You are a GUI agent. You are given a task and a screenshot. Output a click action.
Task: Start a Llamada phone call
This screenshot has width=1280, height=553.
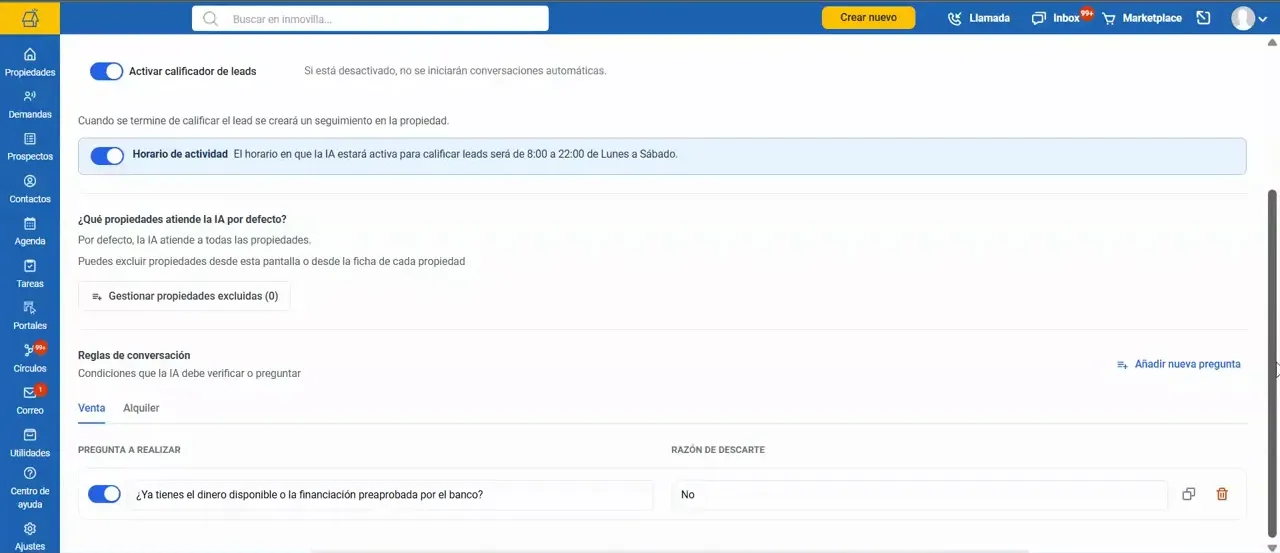[979, 18]
